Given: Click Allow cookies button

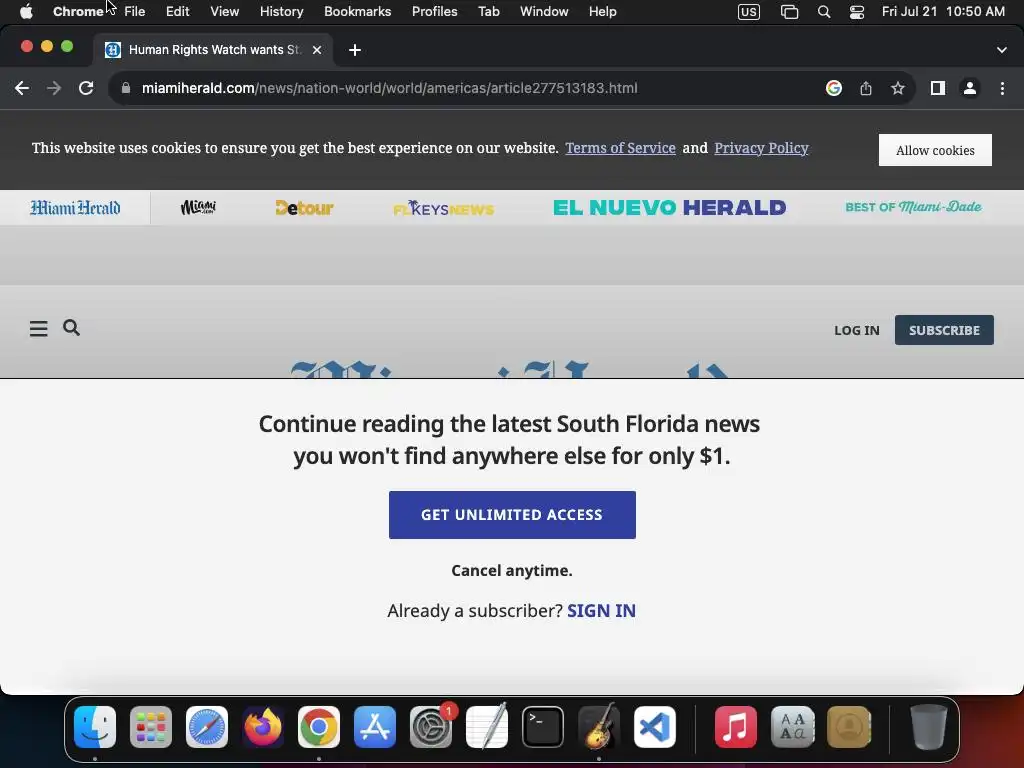Looking at the screenshot, I should 935,150.
